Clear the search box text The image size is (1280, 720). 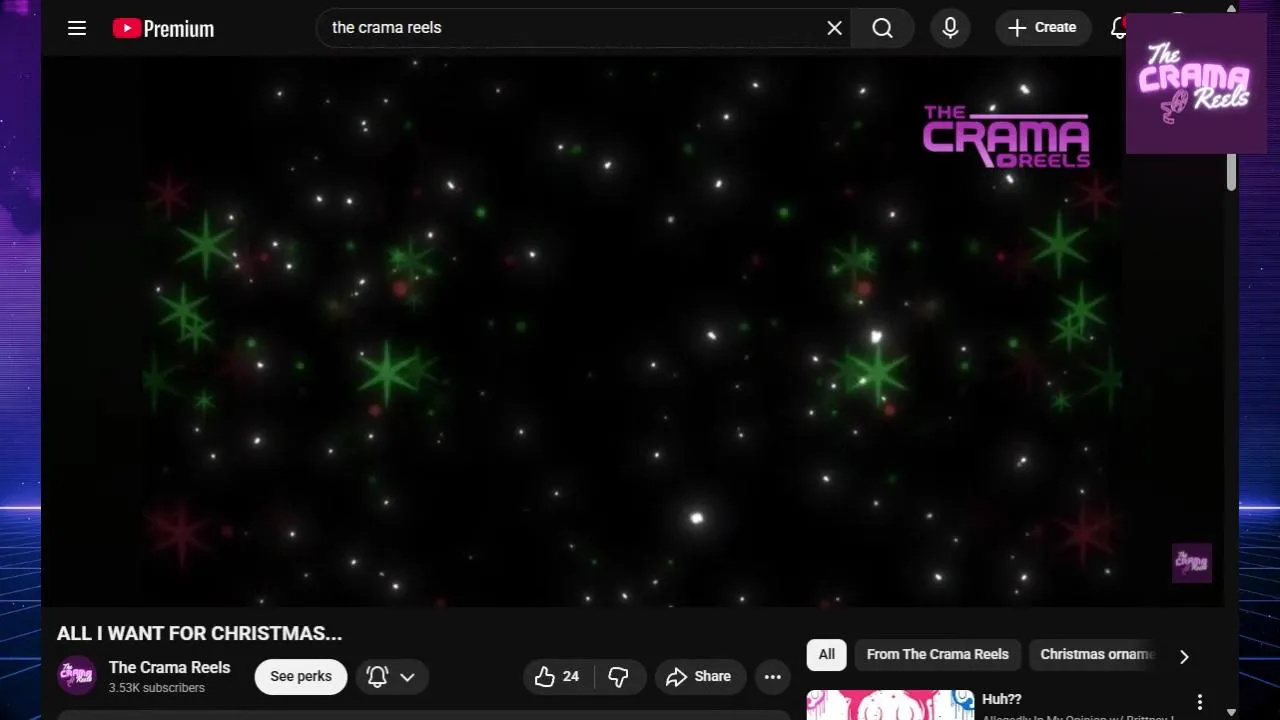point(835,28)
